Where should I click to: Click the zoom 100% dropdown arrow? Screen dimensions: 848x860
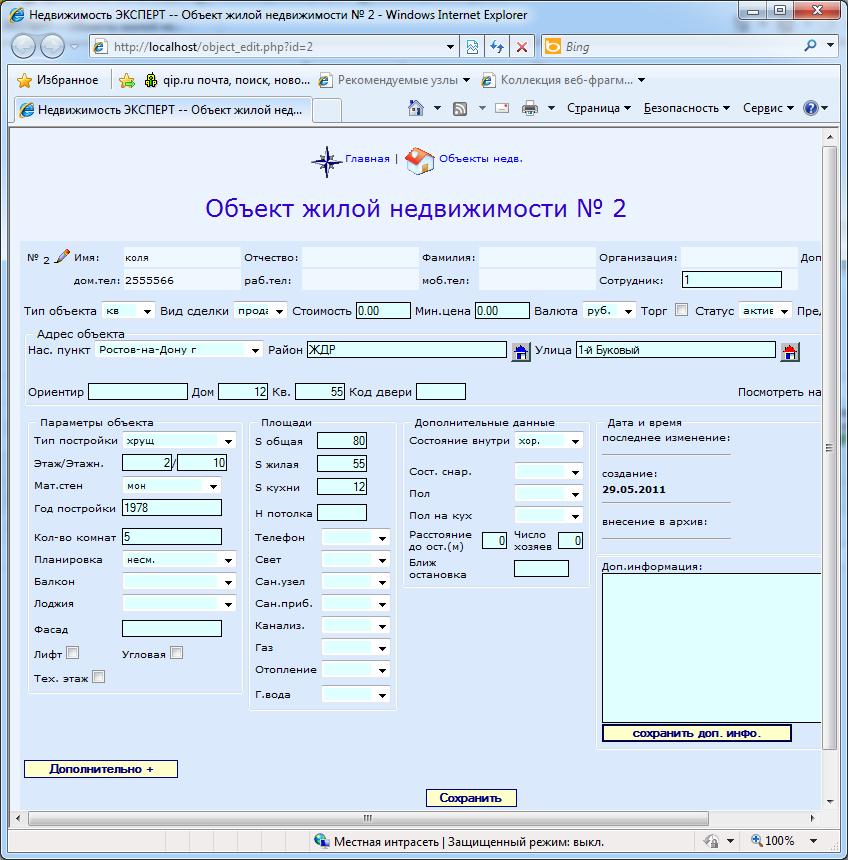point(814,840)
